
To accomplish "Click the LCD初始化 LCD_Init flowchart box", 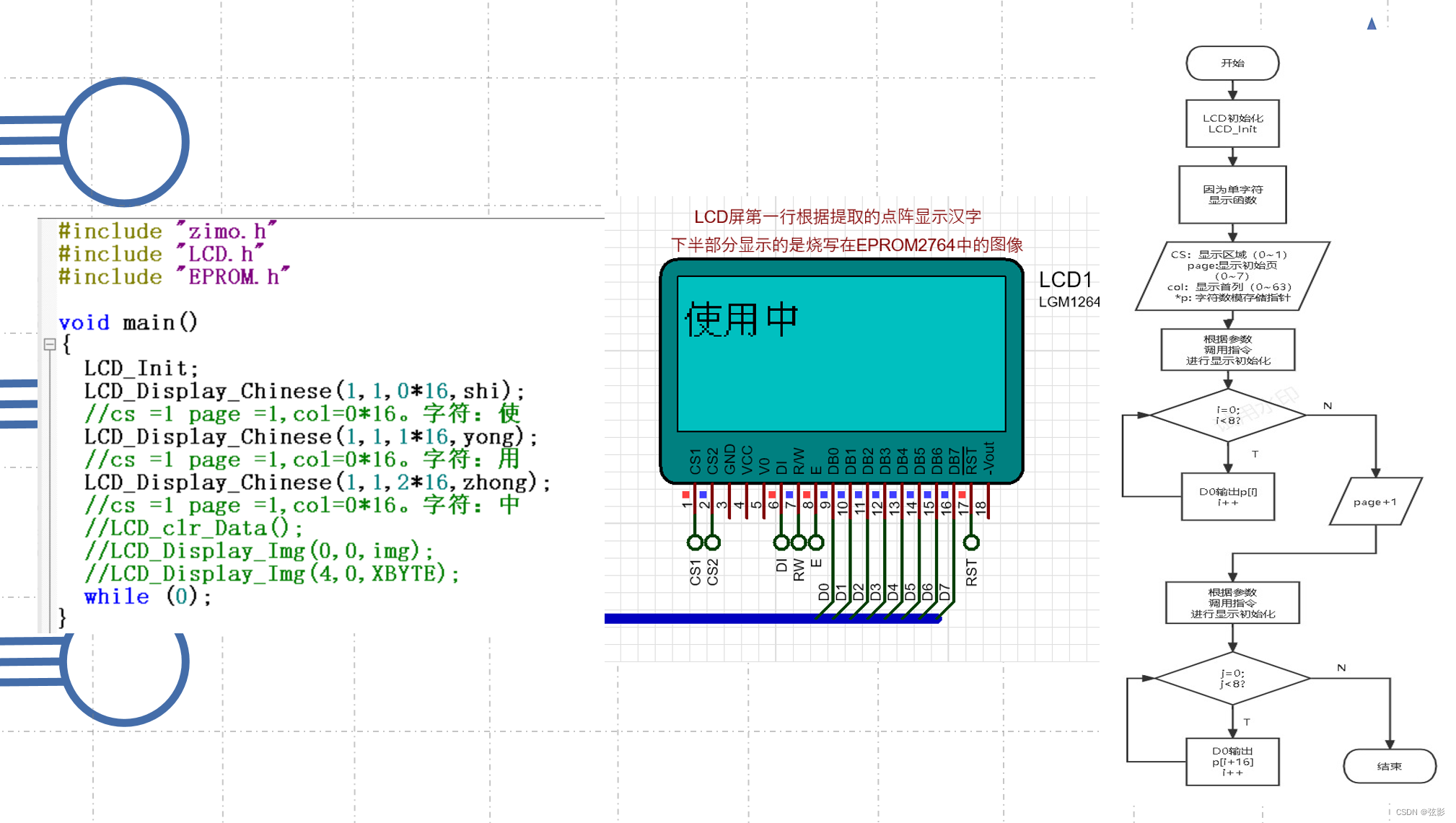I will tap(1232, 123).
